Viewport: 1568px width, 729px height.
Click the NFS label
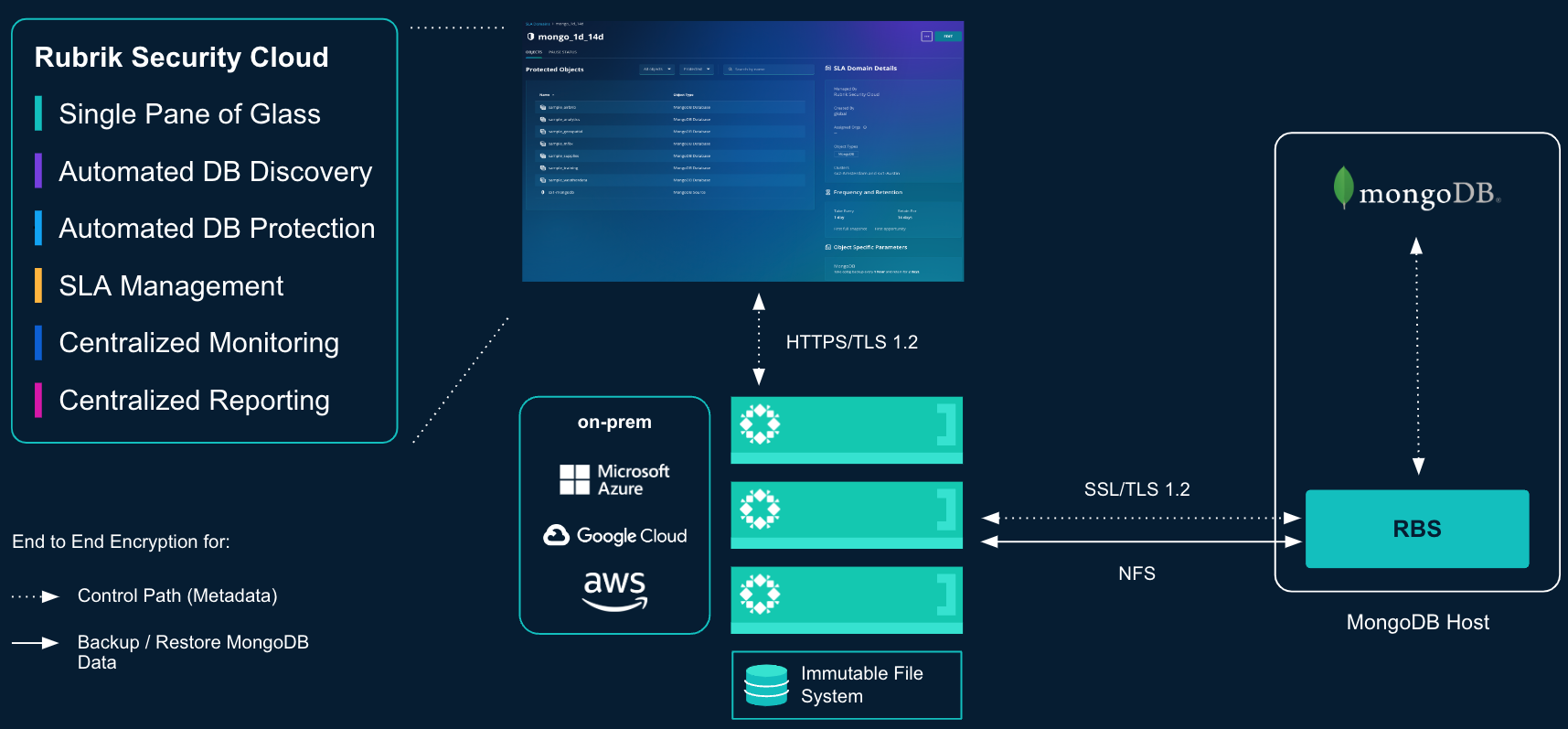[1137, 574]
